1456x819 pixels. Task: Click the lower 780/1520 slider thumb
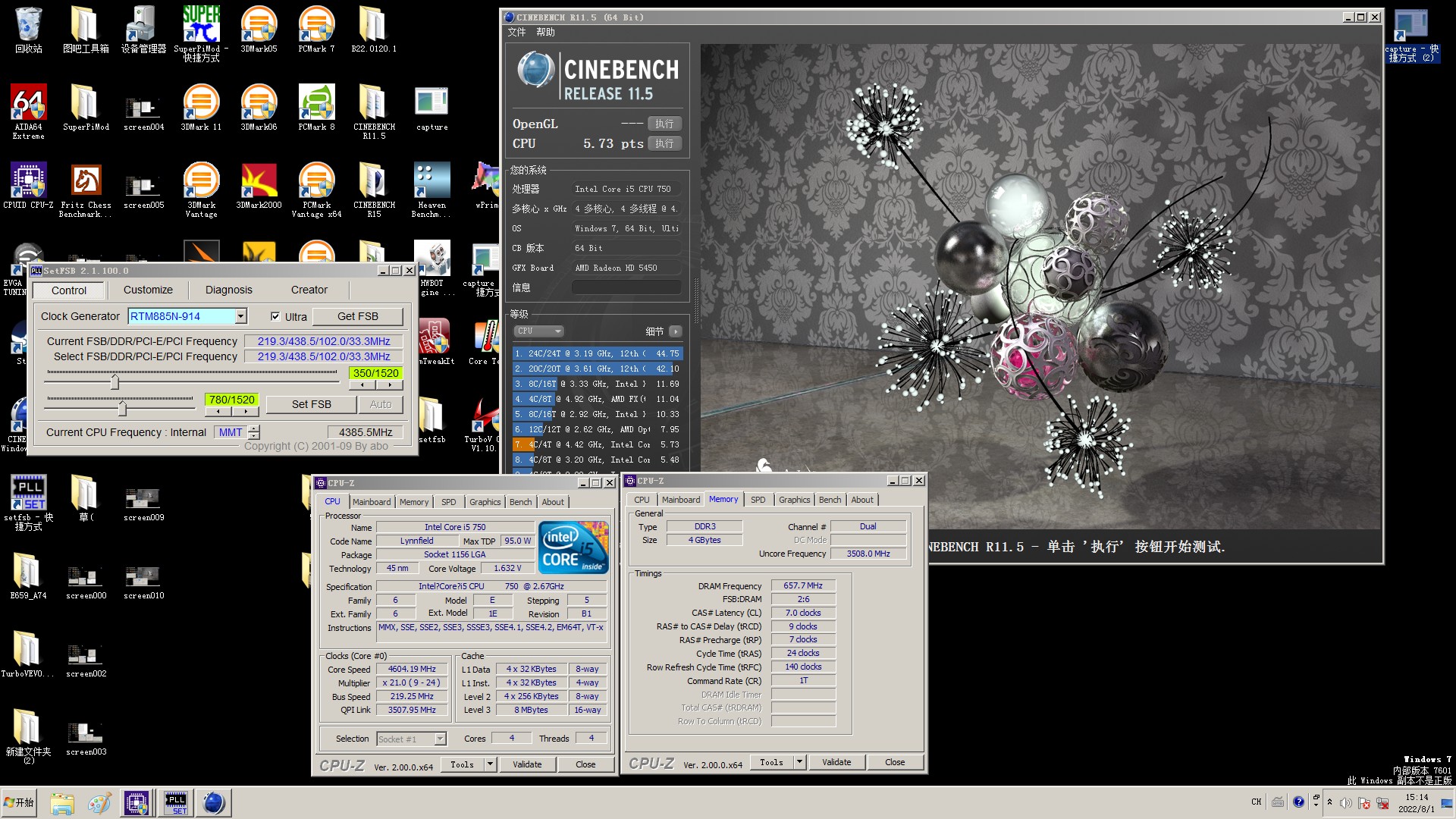click(122, 408)
